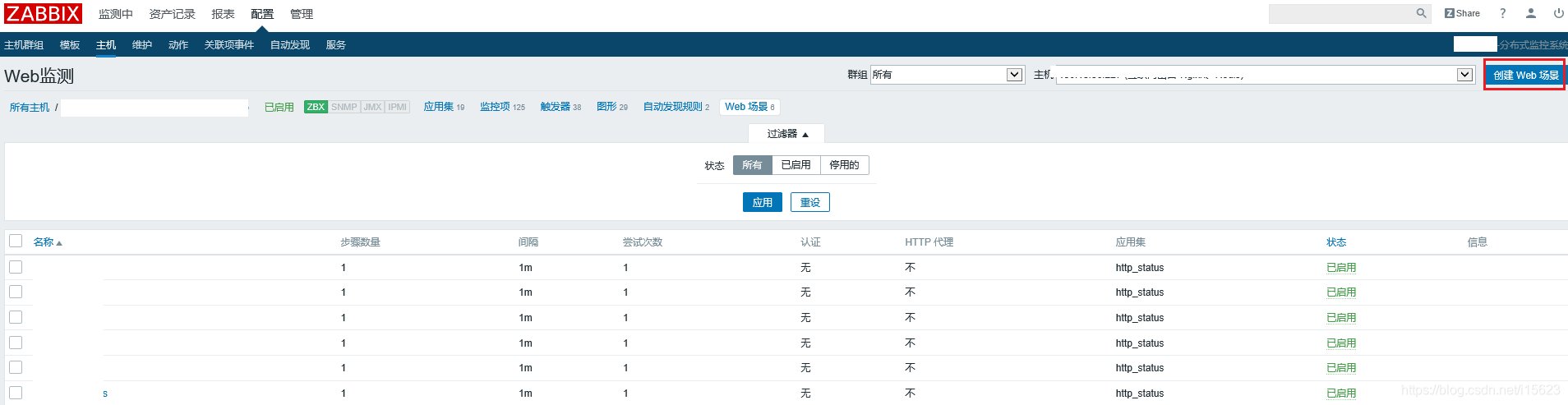Image resolution: width=1568 pixels, height=405 pixels.
Task: Tick the last row checkbox
Action: (16, 393)
